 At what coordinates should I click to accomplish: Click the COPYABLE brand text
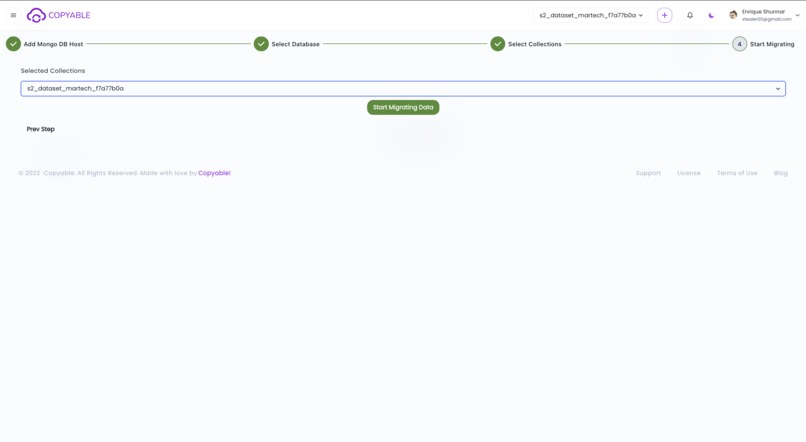(69, 15)
